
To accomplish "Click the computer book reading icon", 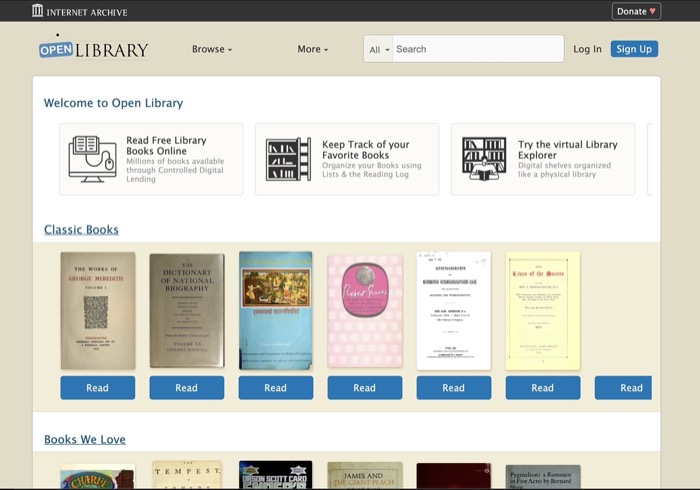I will [92, 159].
